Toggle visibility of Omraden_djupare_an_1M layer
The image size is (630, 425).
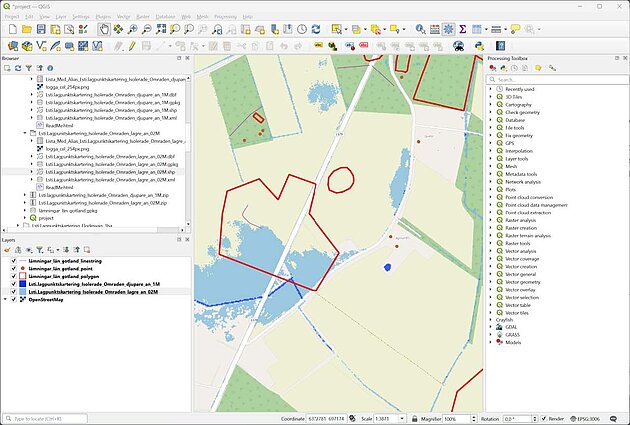pos(14,284)
